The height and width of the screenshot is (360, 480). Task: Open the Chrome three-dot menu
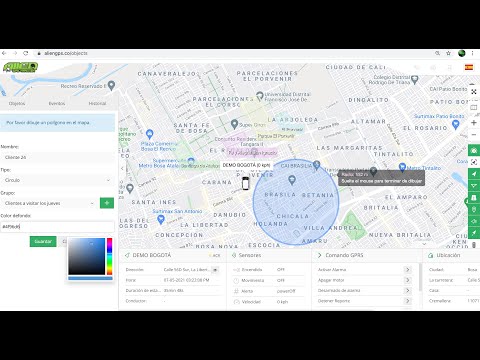tap(472, 53)
